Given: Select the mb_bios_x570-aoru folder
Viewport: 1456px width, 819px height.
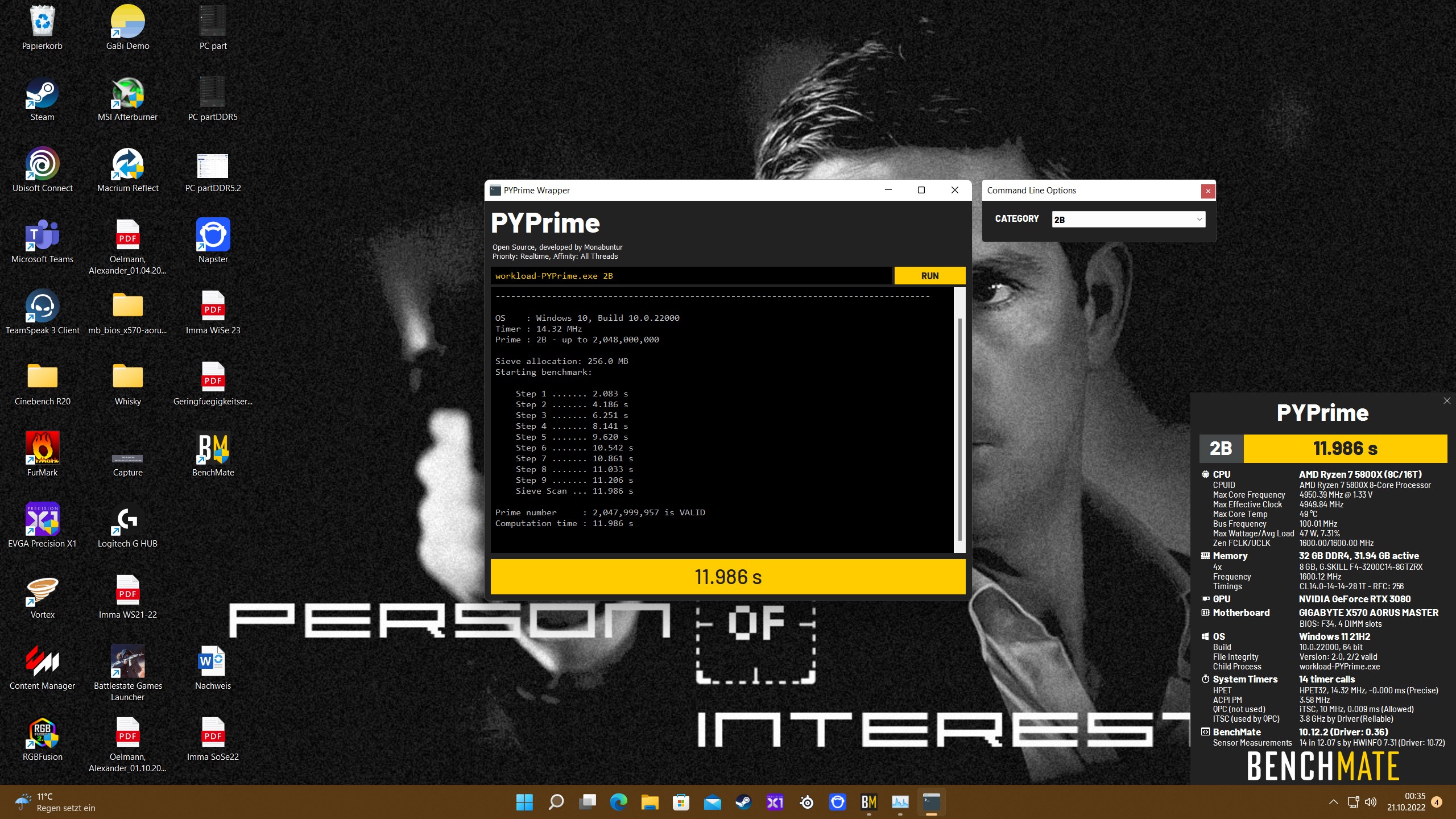Looking at the screenshot, I should pos(127,311).
